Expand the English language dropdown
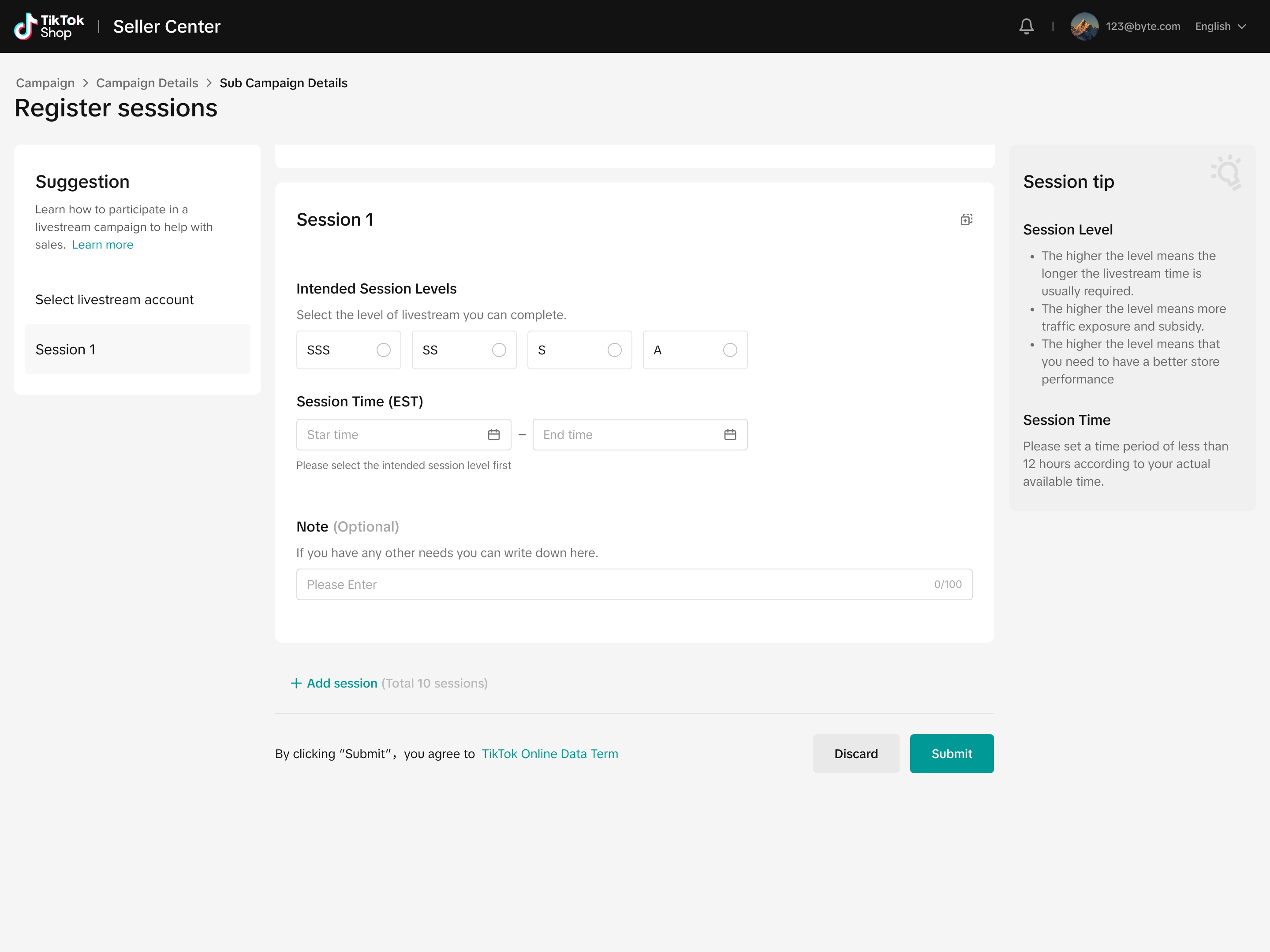The width and height of the screenshot is (1270, 952). pos(1220,26)
